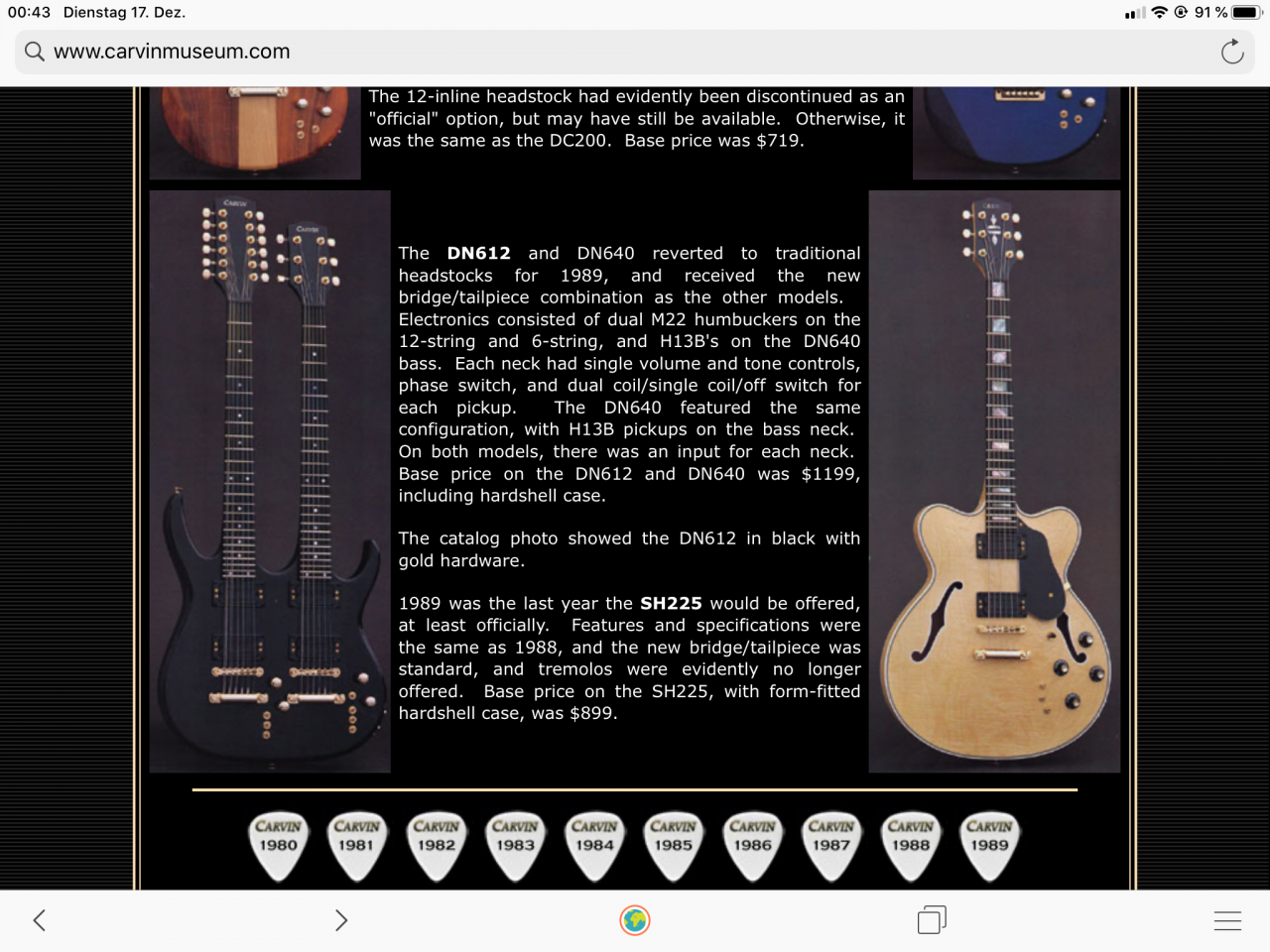The image size is (1270, 952).
Task: Open the Carvin 1982 pick link
Action: click(436, 846)
